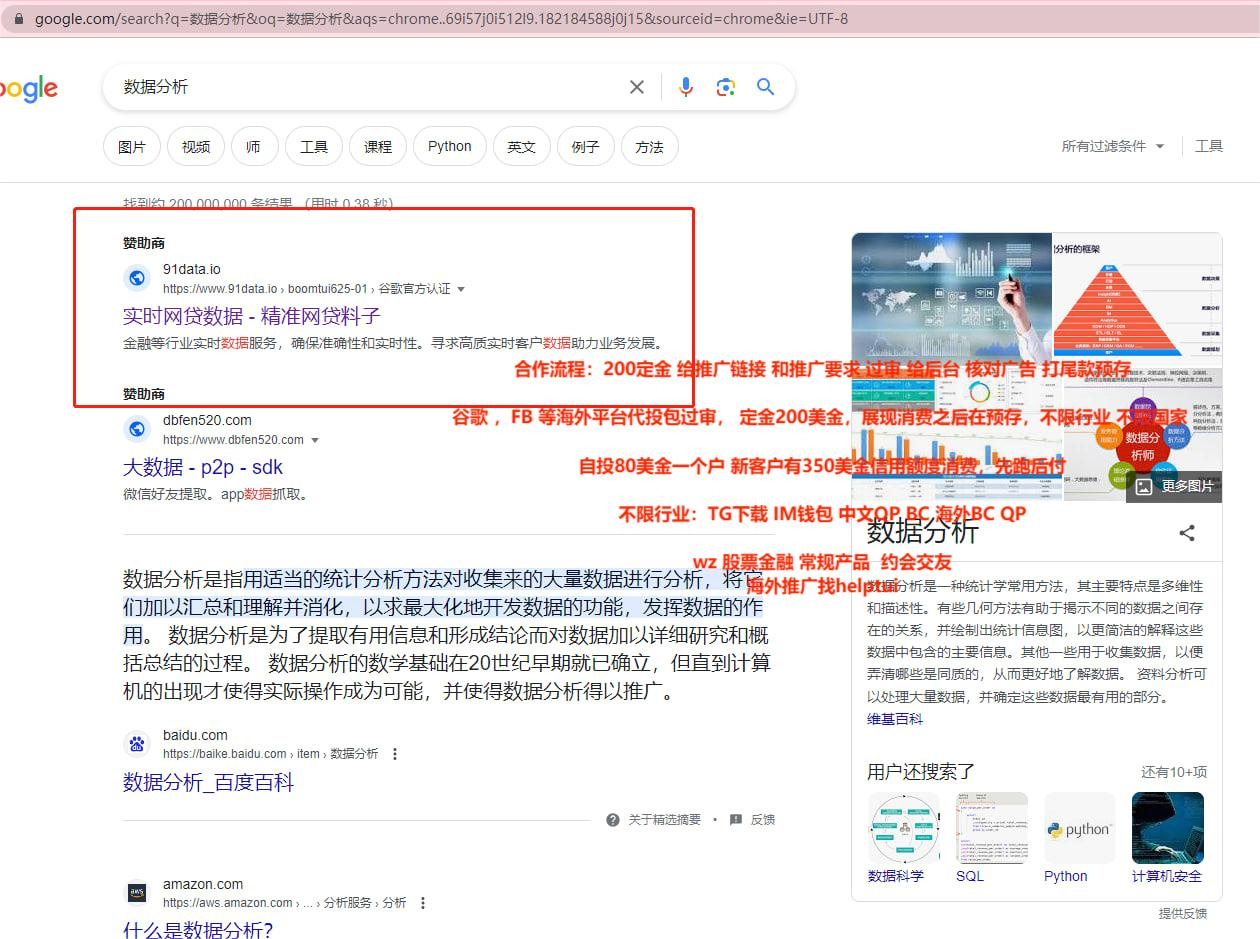Select the Python filter chip
The height and width of the screenshot is (939, 1260).
click(x=450, y=147)
